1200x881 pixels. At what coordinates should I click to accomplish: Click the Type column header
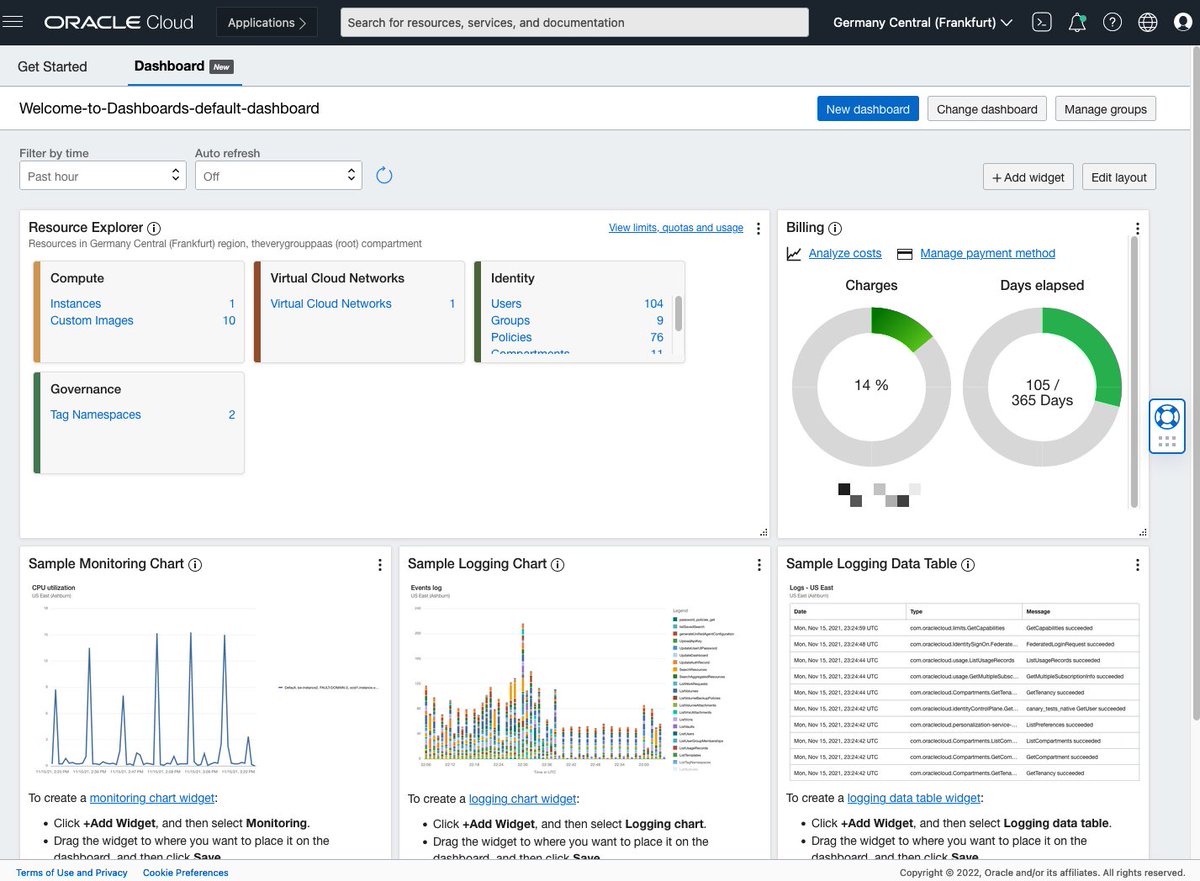pos(964,611)
